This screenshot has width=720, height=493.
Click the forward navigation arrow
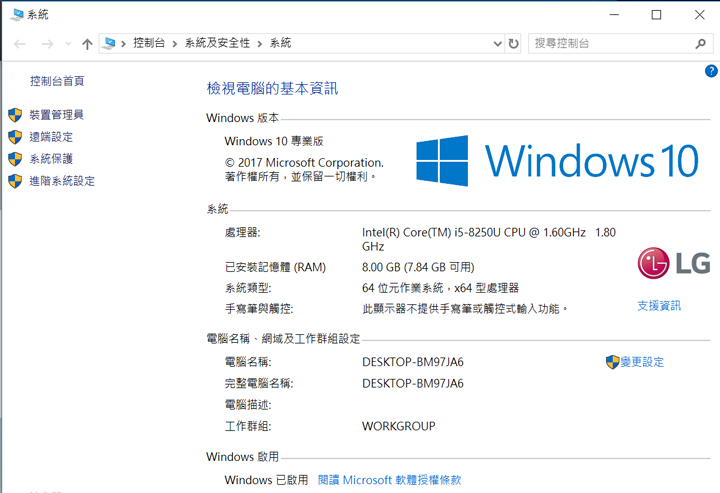pyautogui.click(x=47, y=44)
